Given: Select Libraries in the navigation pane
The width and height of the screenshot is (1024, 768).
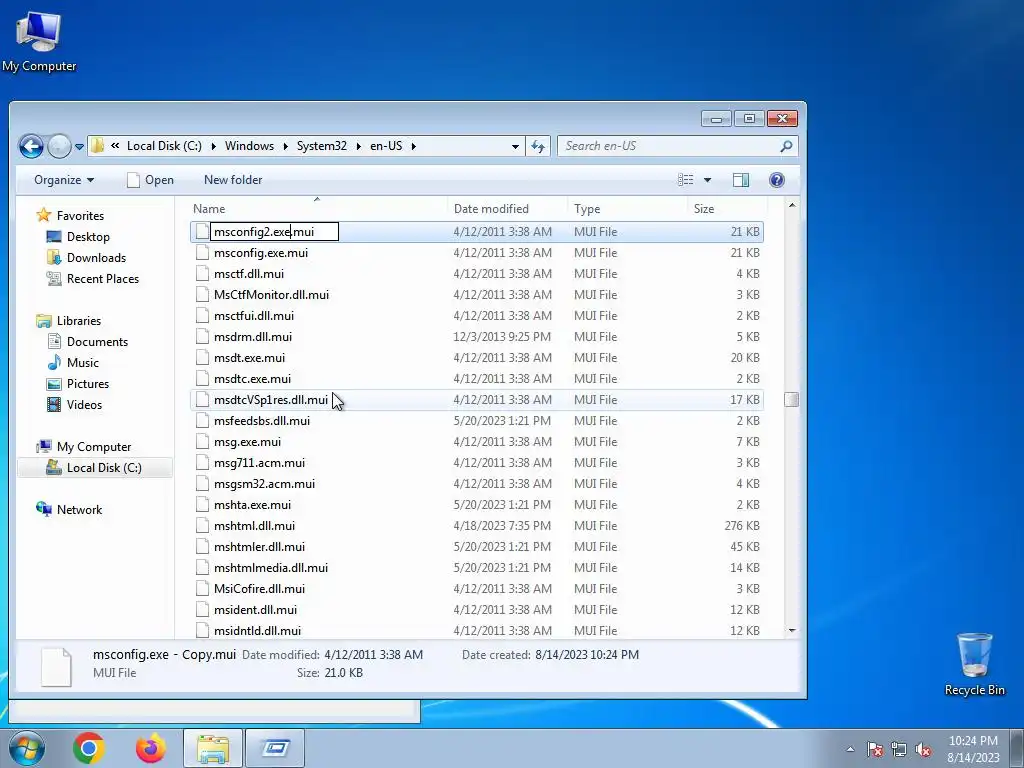Looking at the screenshot, I should coord(78,321).
